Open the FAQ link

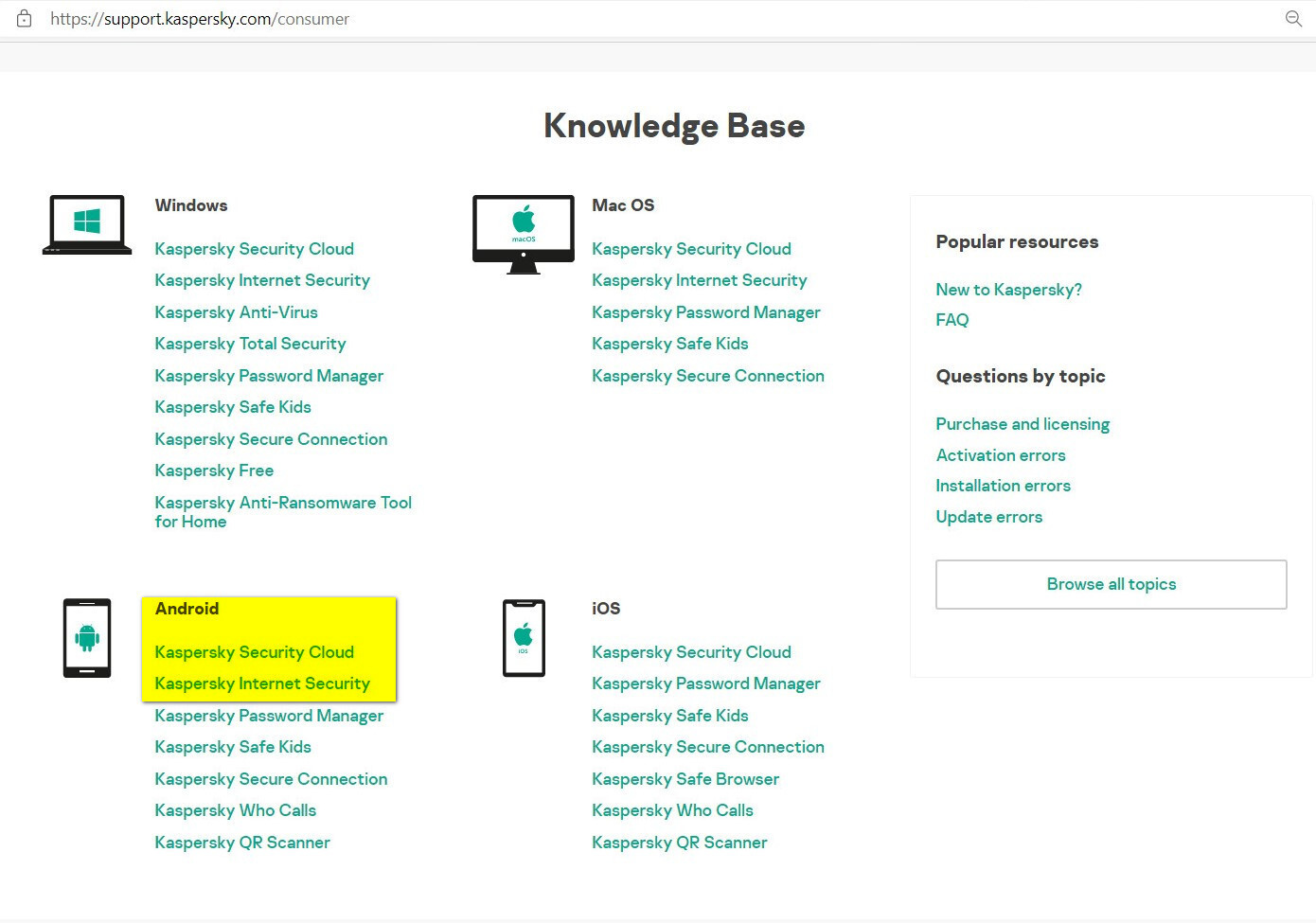(x=952, y=320)
